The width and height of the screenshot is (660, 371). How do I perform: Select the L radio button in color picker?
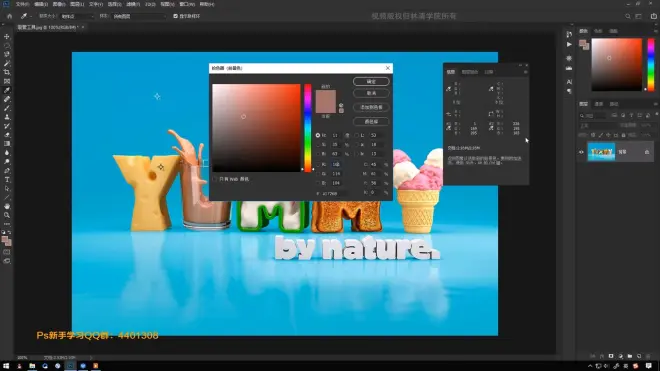[357, 135]
